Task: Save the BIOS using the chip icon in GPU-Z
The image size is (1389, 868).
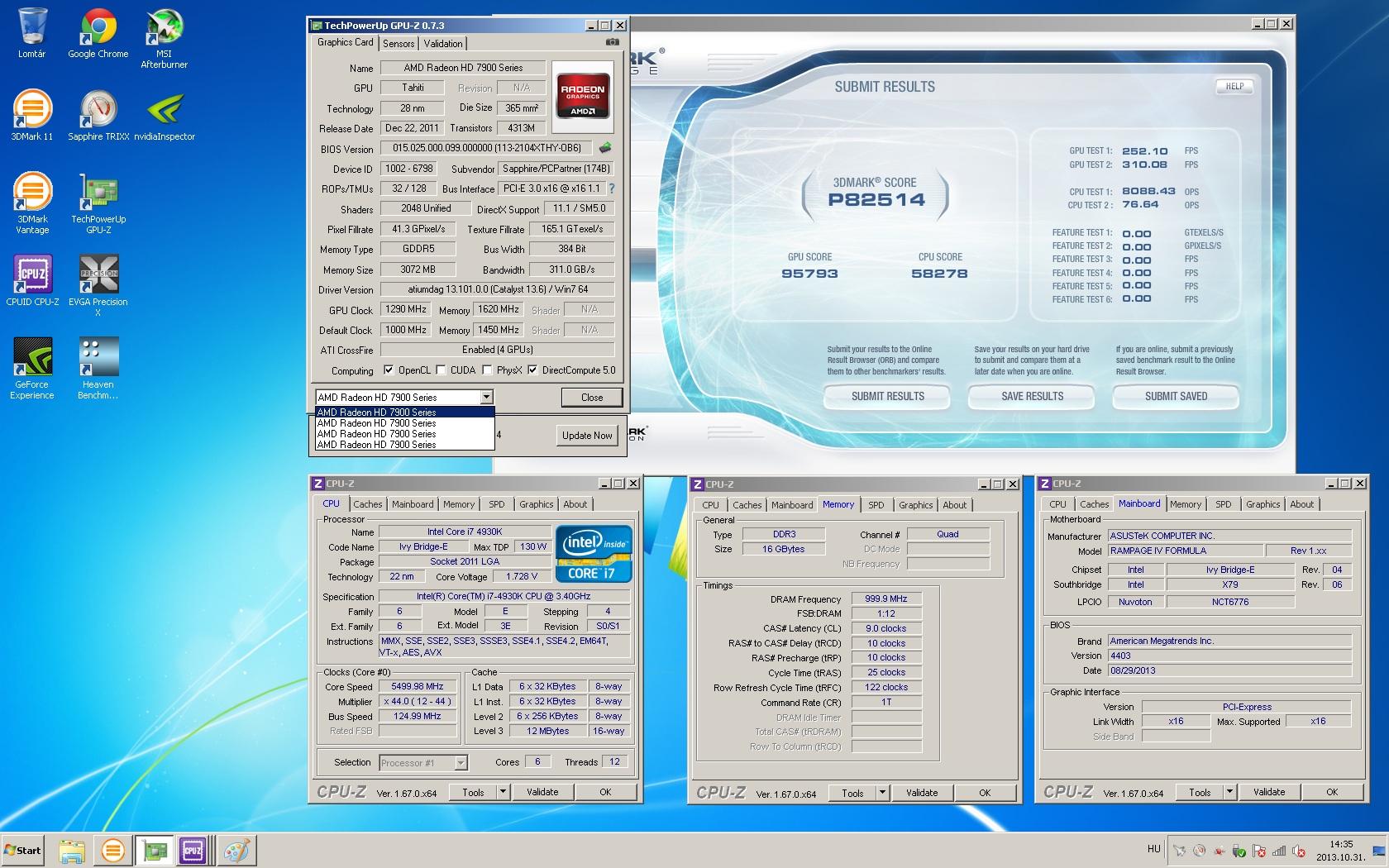Action: 605,148
